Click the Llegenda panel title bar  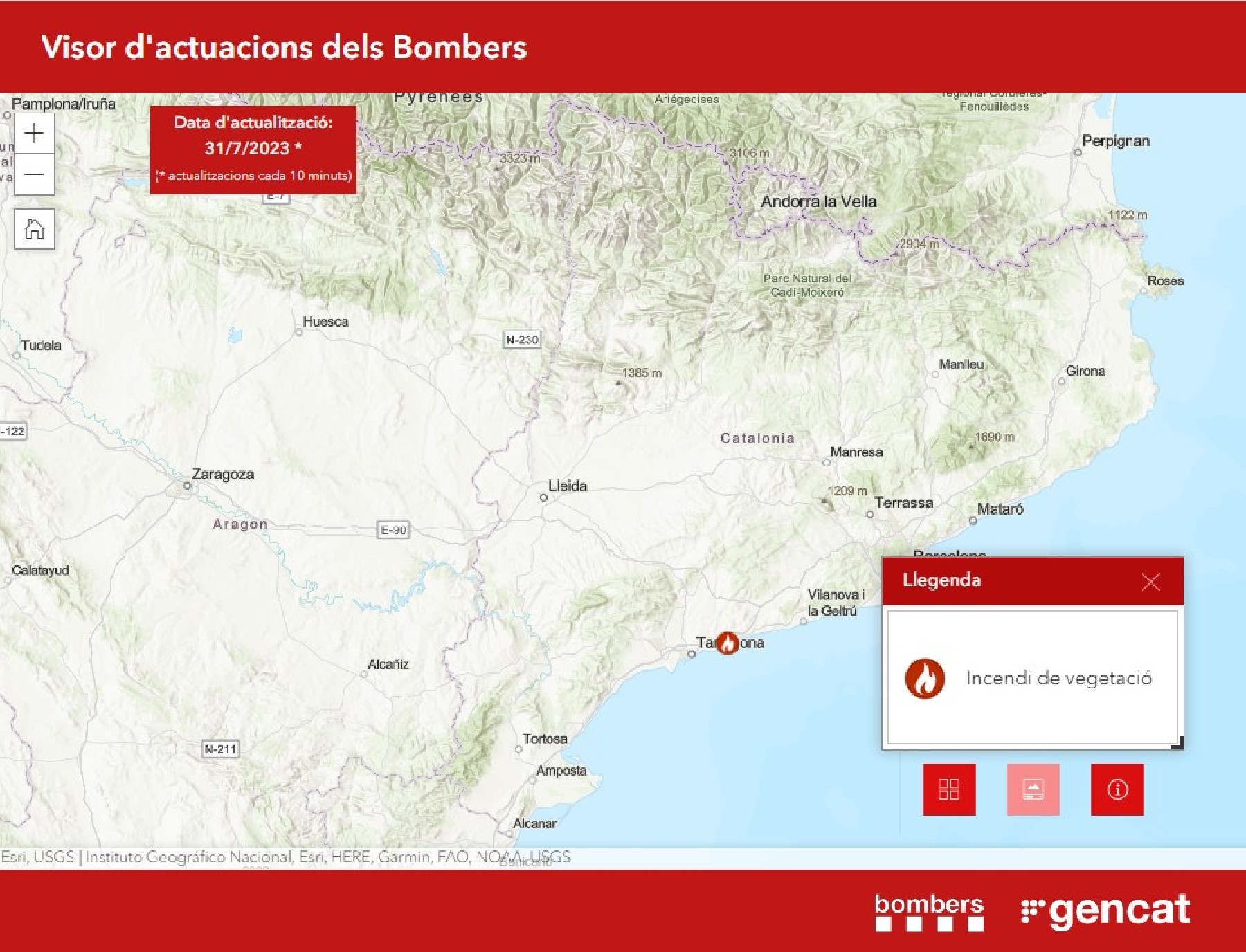point(1004,580)
